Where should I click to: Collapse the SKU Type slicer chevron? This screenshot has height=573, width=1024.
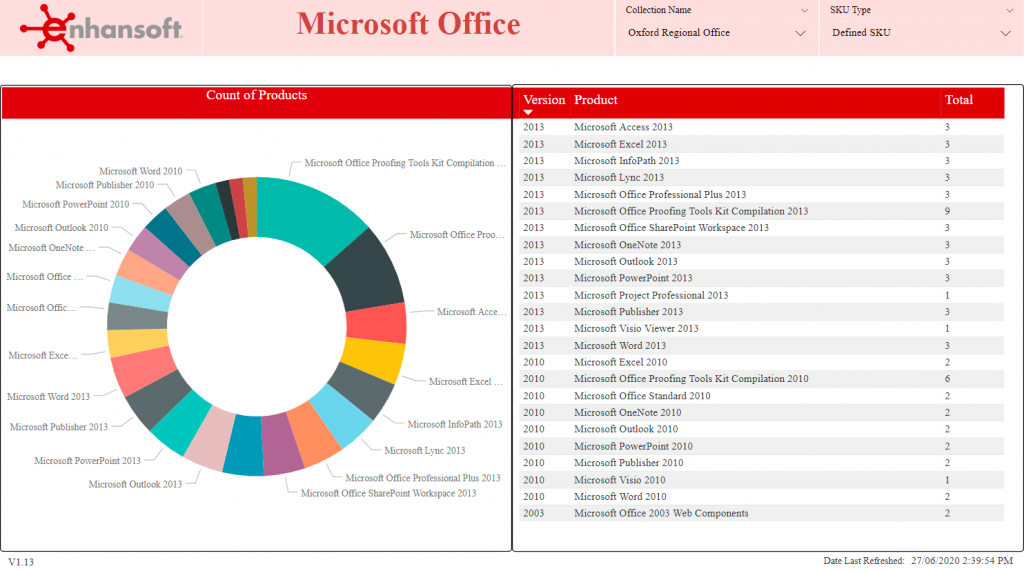point(1010,10)
